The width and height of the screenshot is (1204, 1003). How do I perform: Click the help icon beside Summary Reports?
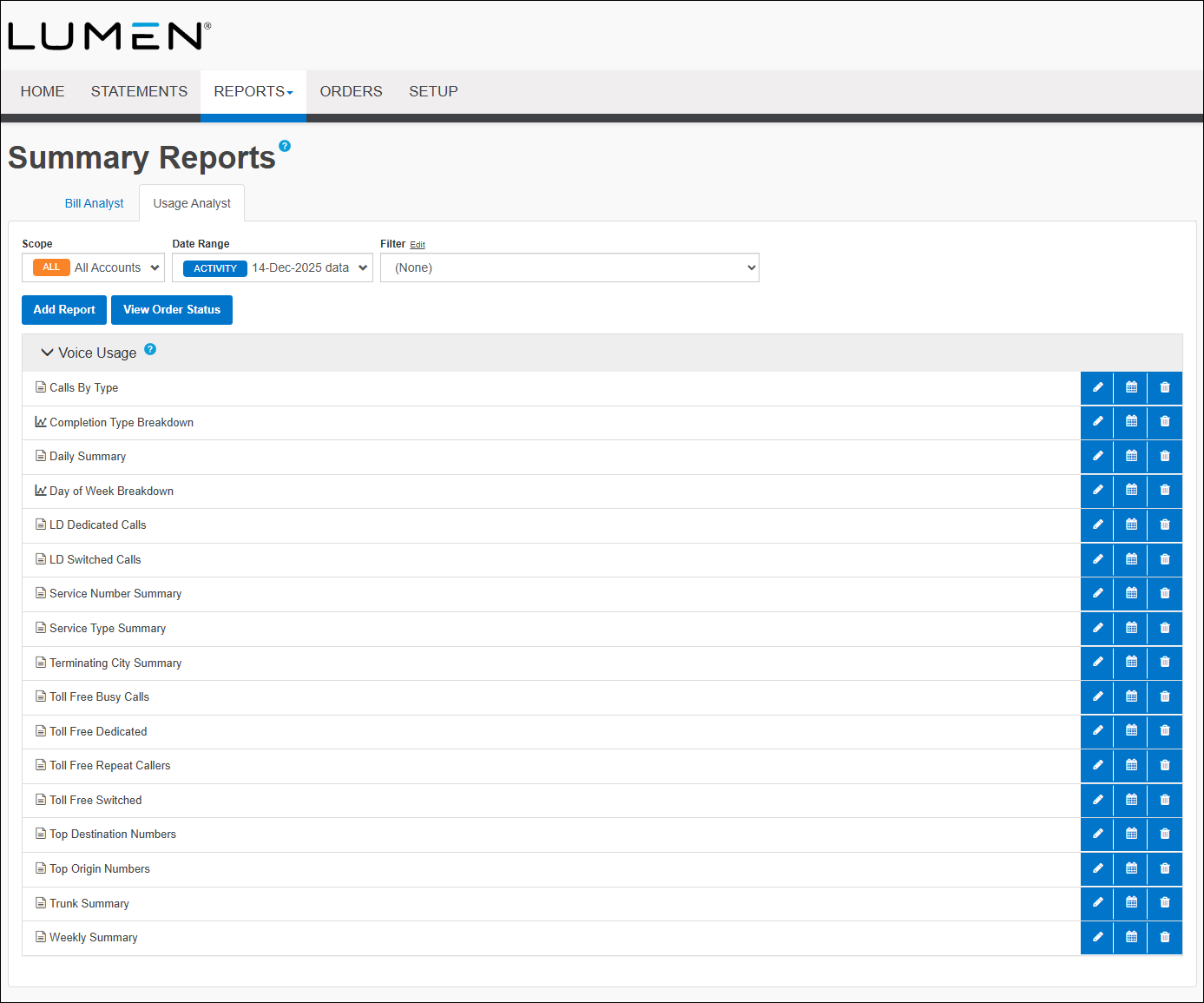tap(286, 145)
